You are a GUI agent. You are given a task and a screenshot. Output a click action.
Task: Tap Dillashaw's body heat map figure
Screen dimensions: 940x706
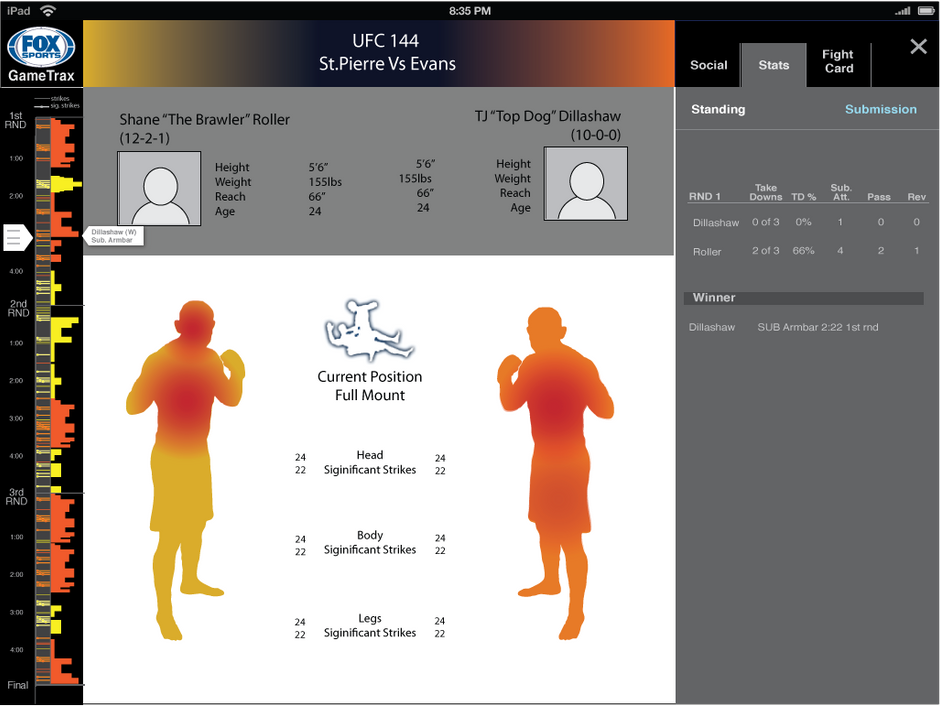(x=556, y=473)
